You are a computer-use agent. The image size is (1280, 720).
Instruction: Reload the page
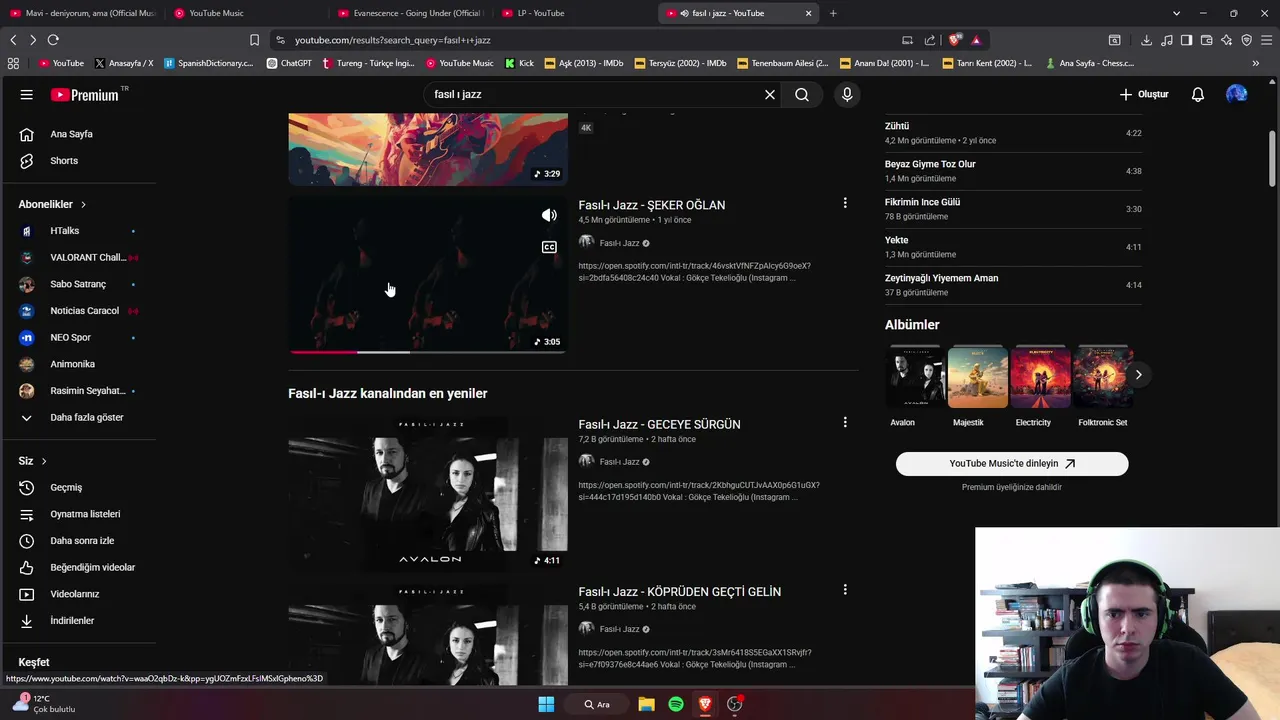(x=53, y=40)
